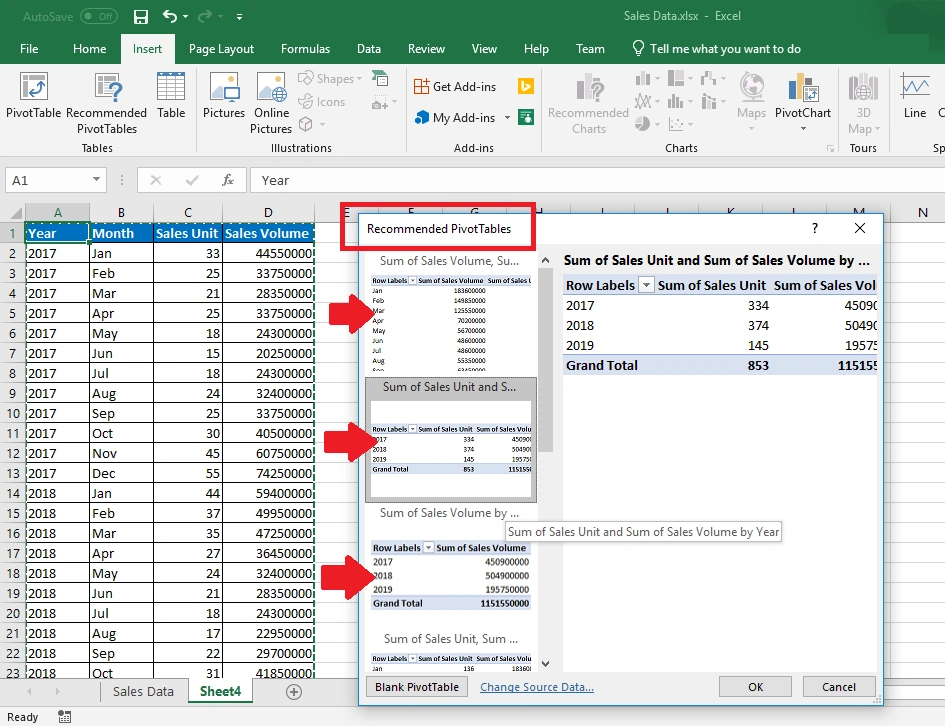Open the Review tab
The image size is (945, 726).
coord(426,49)
